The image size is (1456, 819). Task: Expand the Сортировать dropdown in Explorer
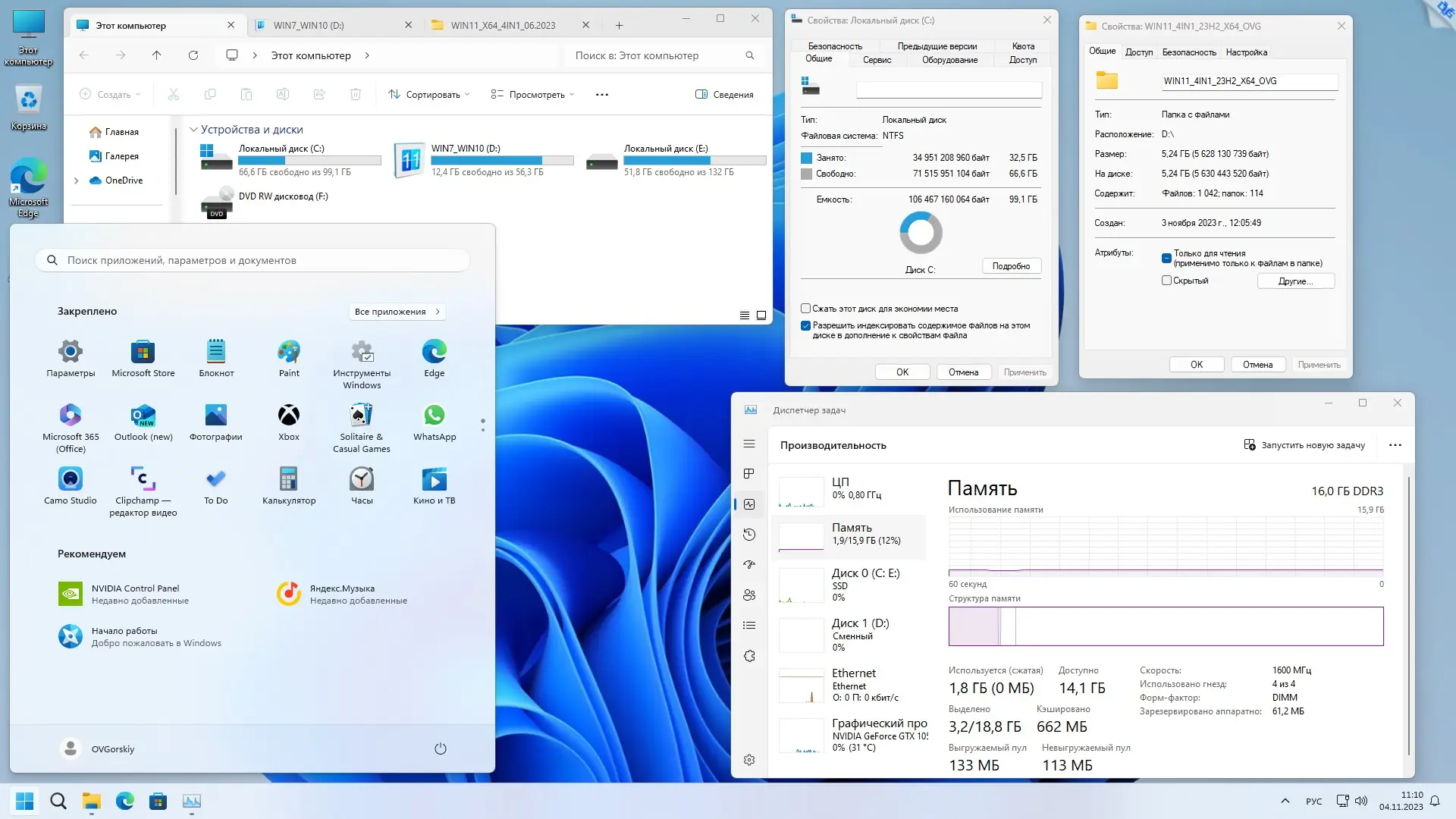(429, 95)
